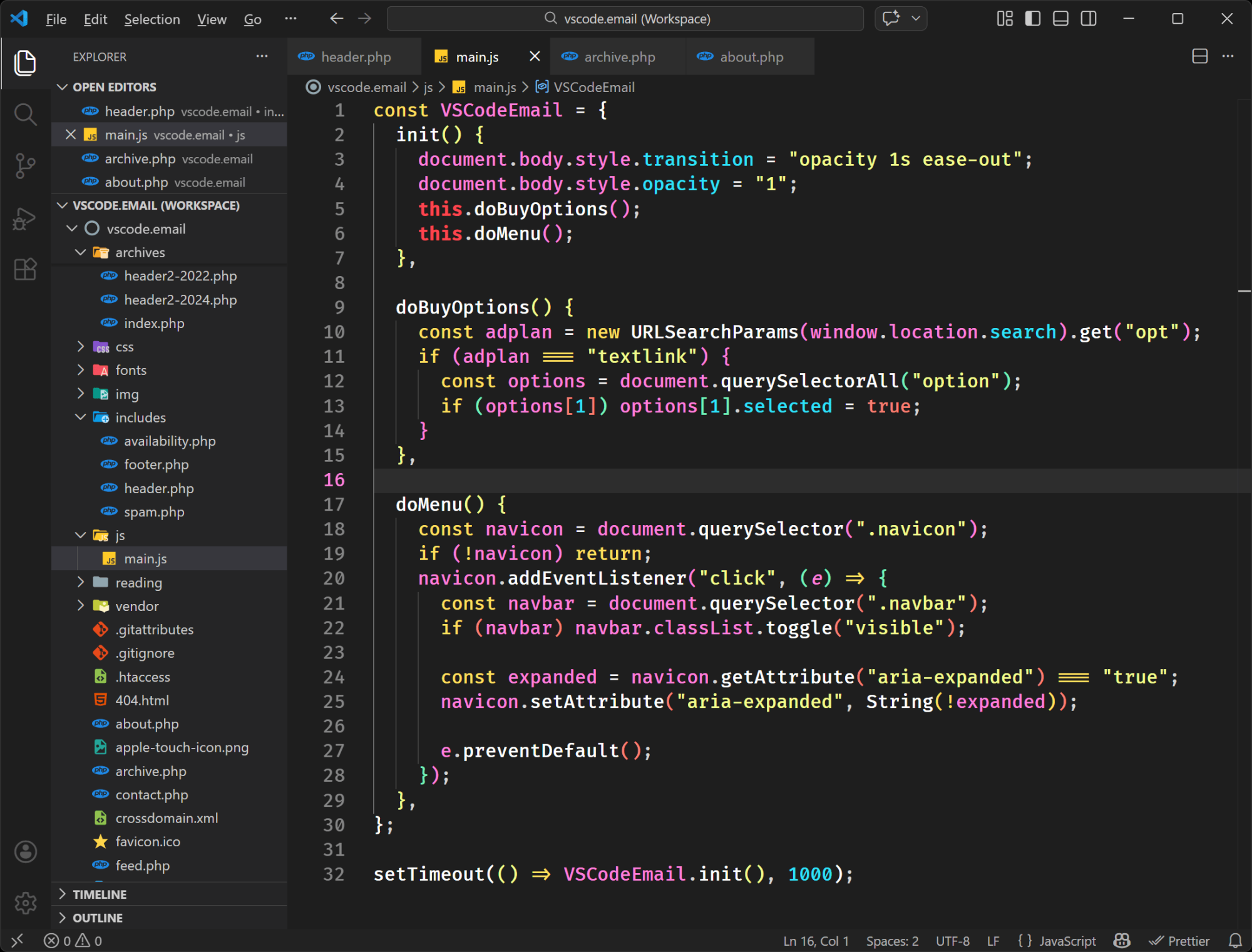Image resolution: width=1252 pixels, height=952 pixels.
Task: Click the JavaScript language mode indicator
Action: 1067,941
